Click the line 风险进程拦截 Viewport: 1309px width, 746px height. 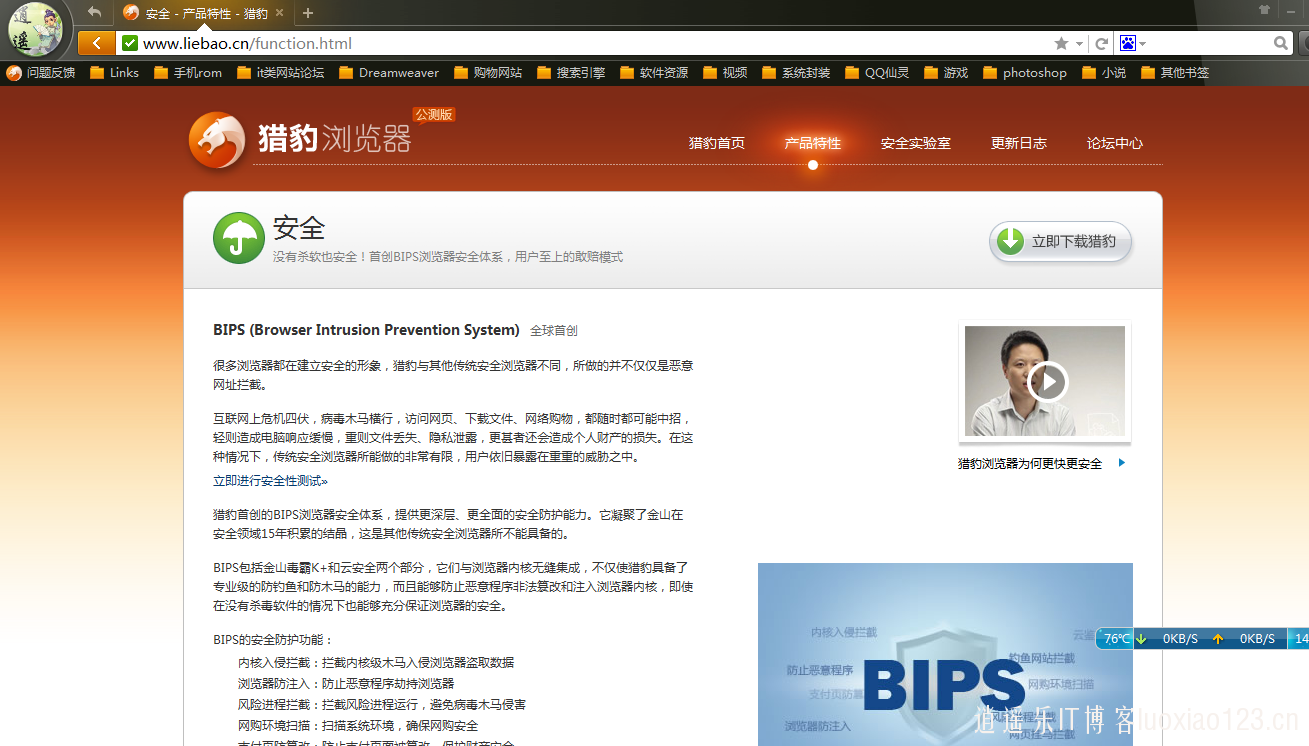(382, 704)
